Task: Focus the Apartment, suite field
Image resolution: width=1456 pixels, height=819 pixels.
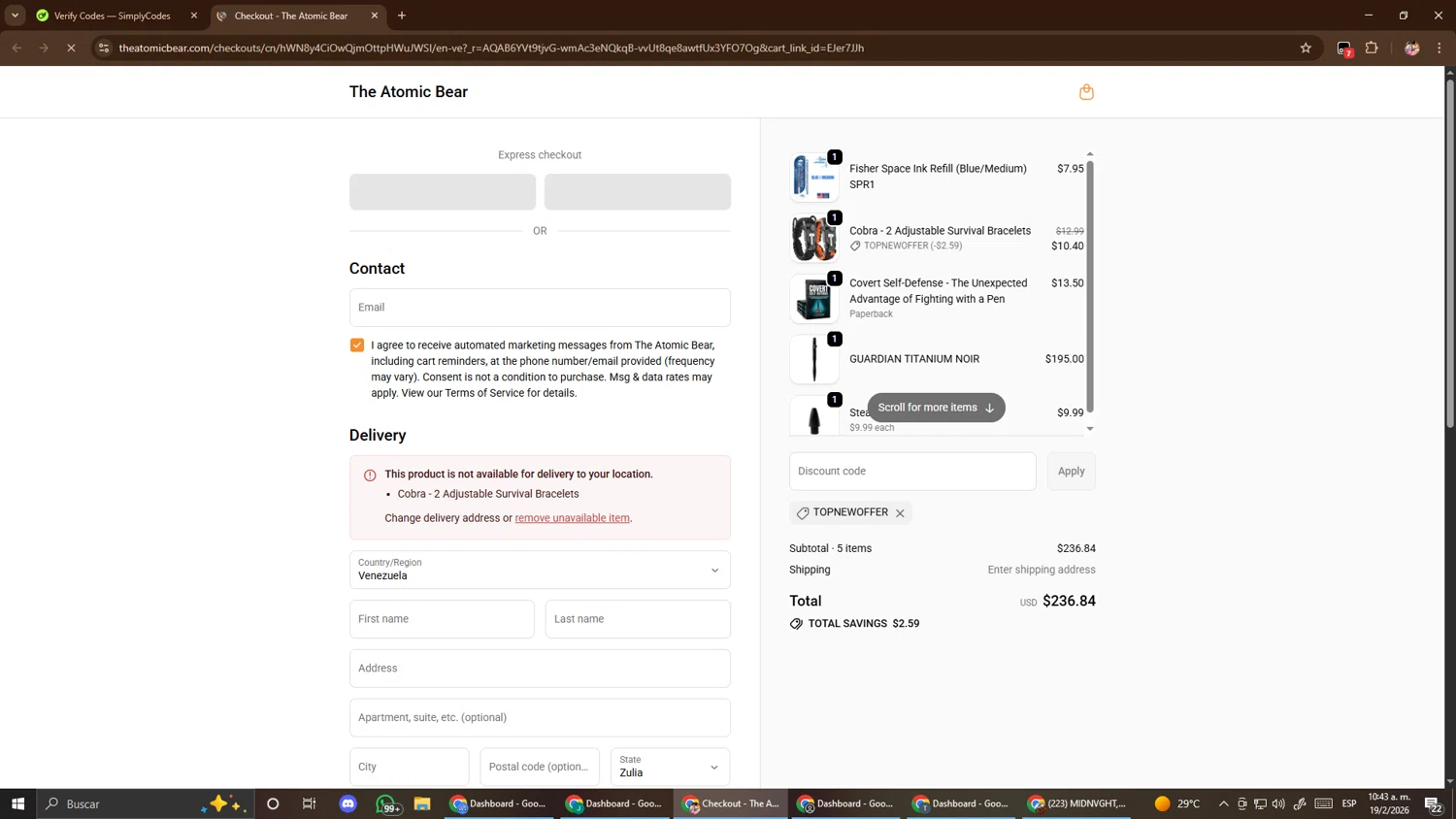Action: 540,718
